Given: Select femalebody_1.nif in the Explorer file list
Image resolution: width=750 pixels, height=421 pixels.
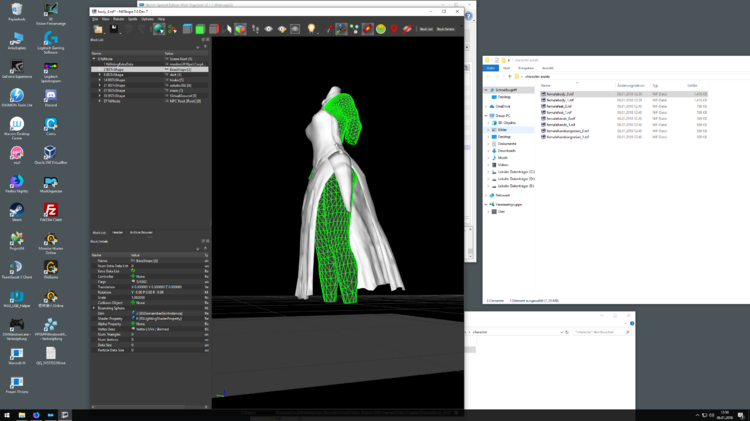Looking at the screenshot, I should pos(560,100).
